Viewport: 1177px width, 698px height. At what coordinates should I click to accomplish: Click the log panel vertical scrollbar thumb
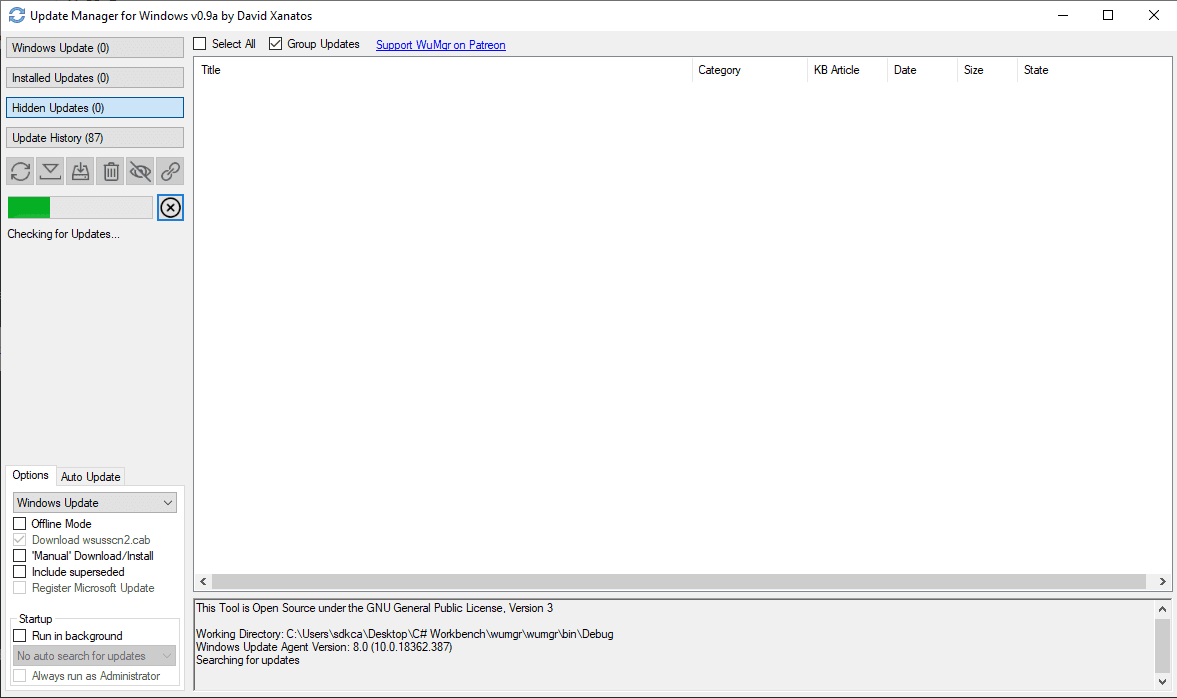pyautogui.click(x=1162, y=645)
